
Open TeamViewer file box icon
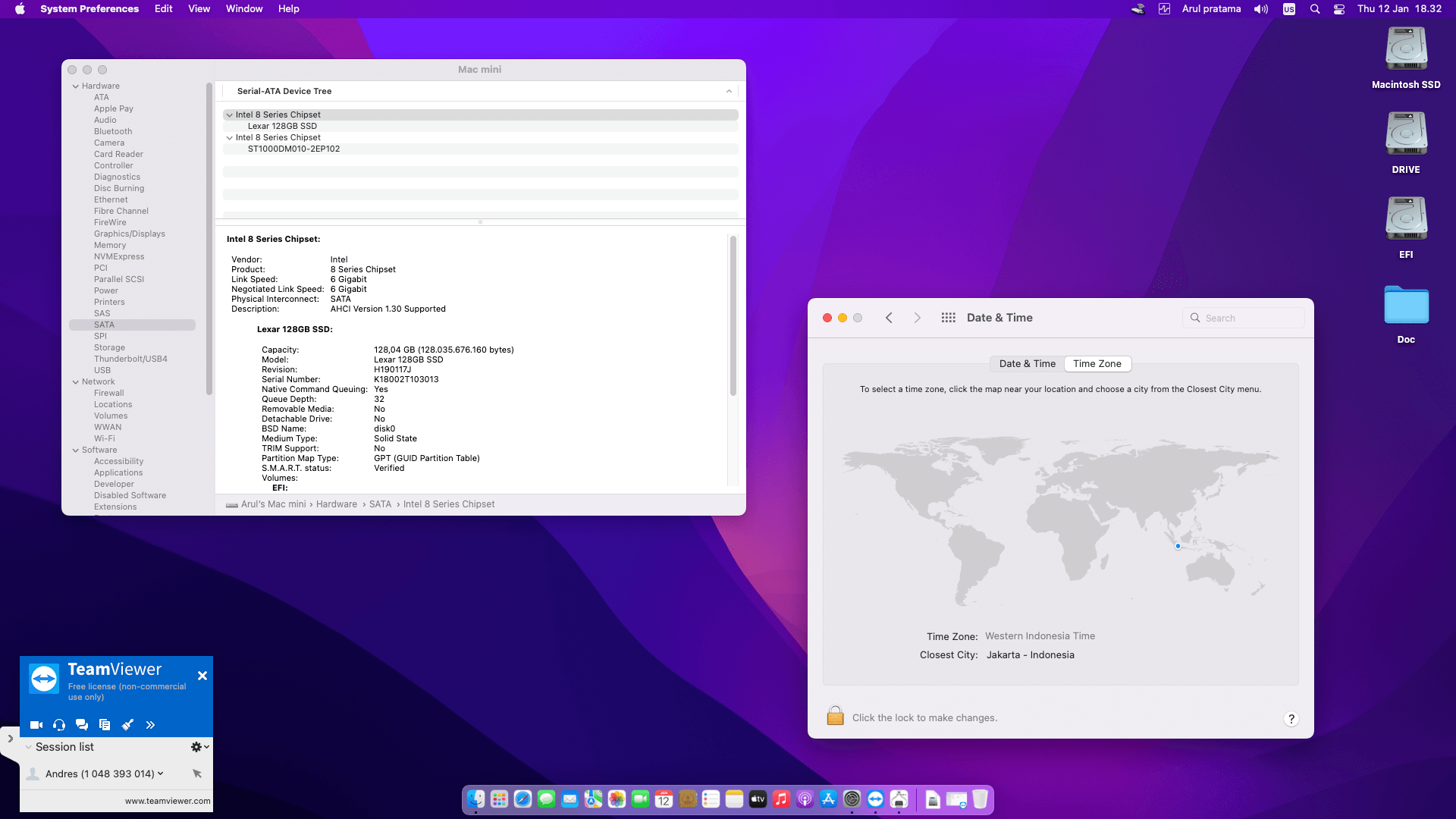(105, 725)
